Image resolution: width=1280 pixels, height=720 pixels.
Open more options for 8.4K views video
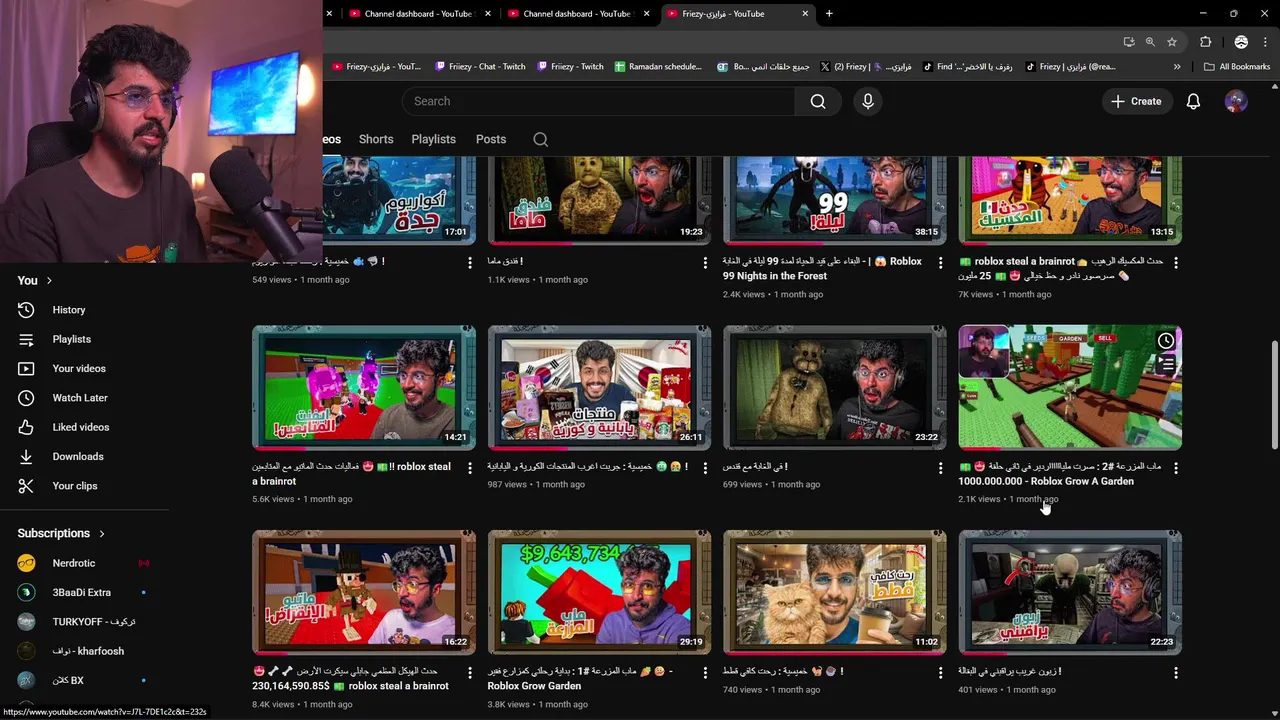point(469,673)
